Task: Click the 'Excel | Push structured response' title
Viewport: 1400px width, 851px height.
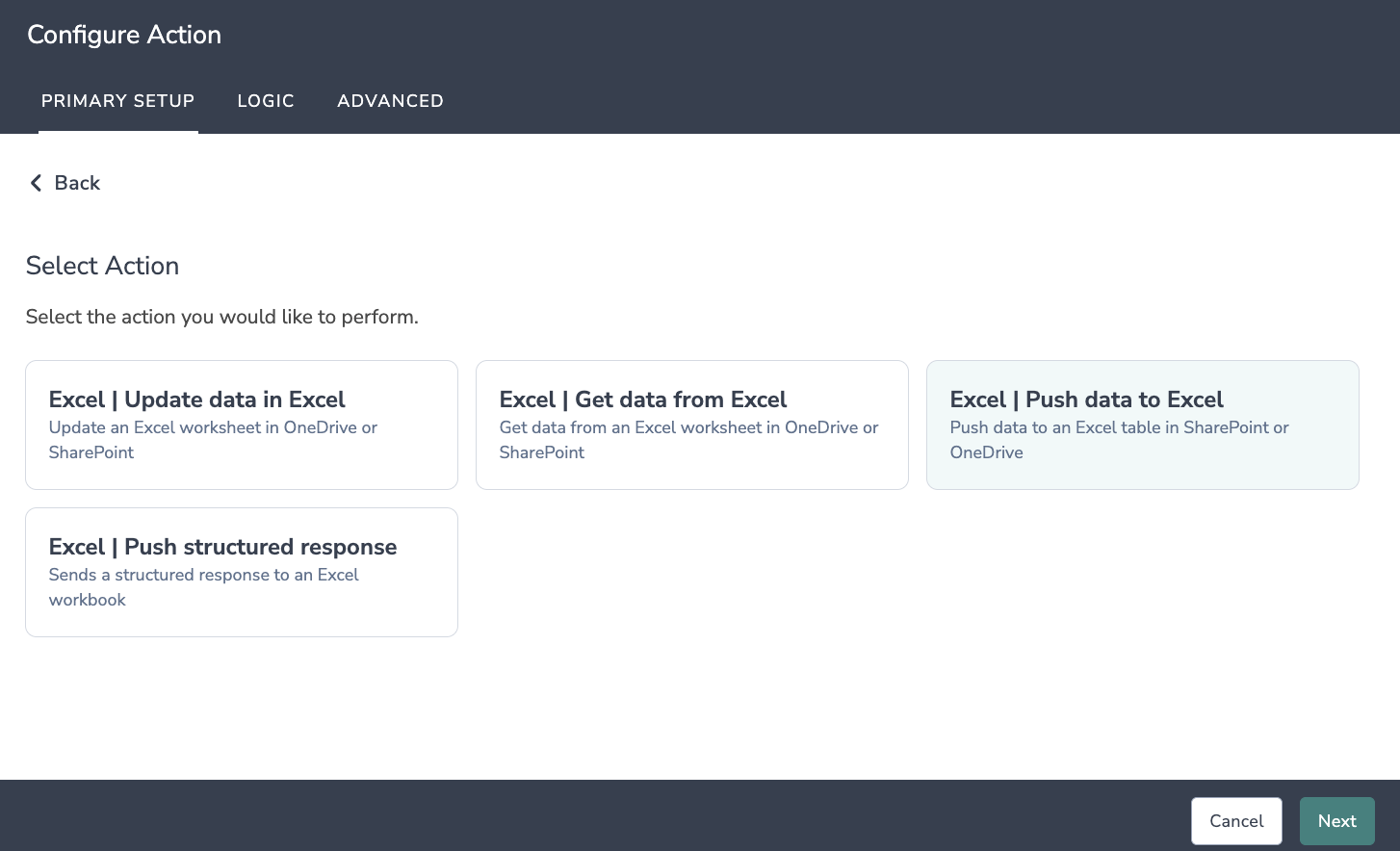Action: (x=222, y=547)
